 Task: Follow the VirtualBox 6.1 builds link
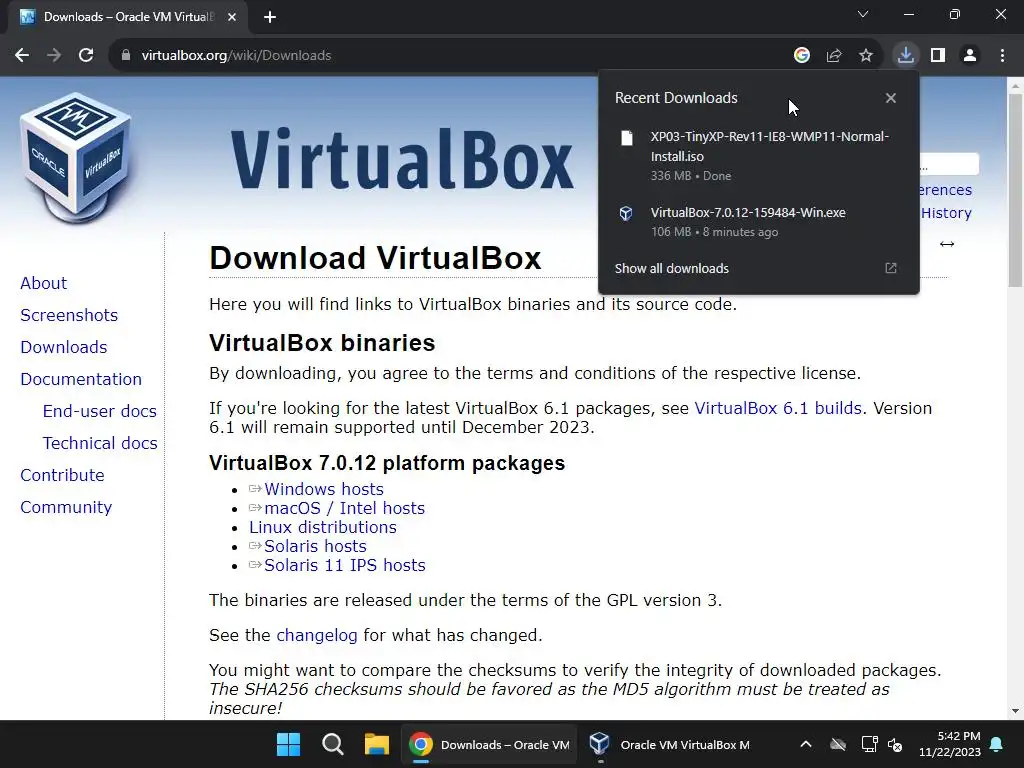click(778, 408)
